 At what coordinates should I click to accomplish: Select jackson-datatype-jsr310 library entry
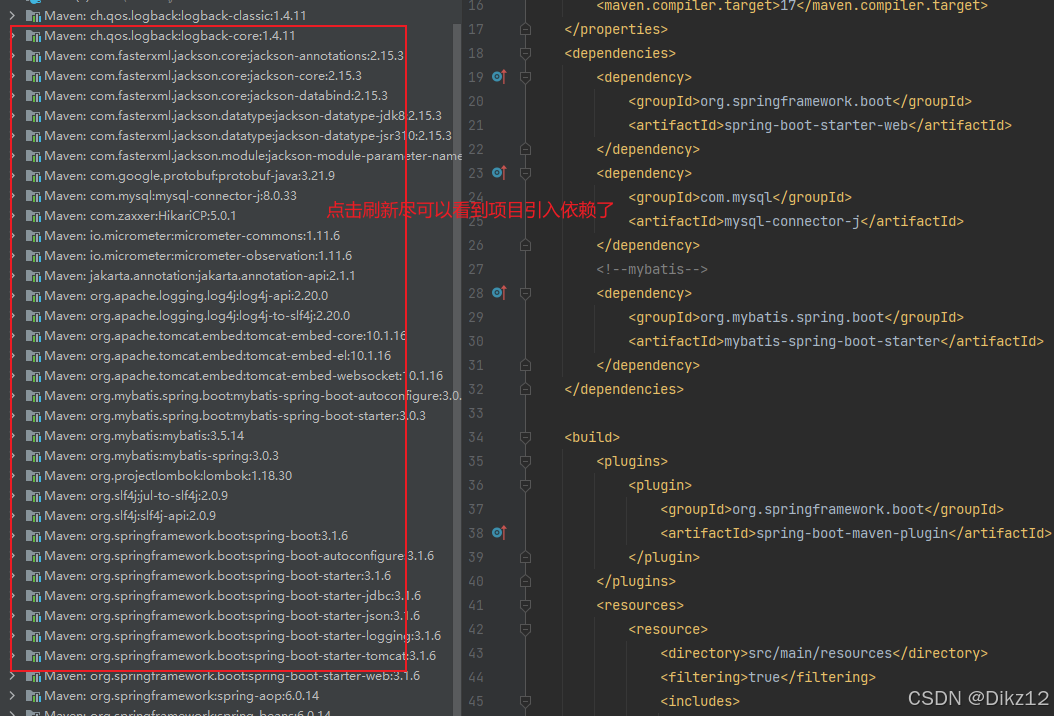248,136
